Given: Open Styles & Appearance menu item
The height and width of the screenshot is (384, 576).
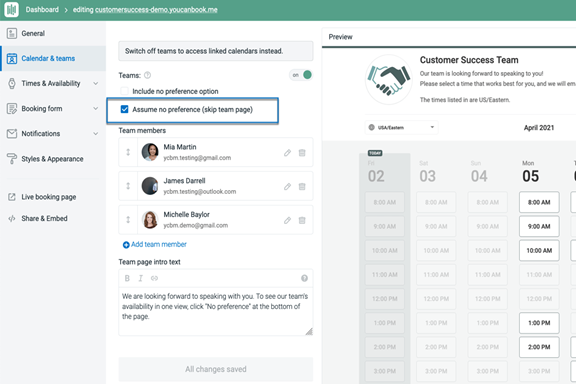Looking at the screenshot, I should (x=53, y=159).
